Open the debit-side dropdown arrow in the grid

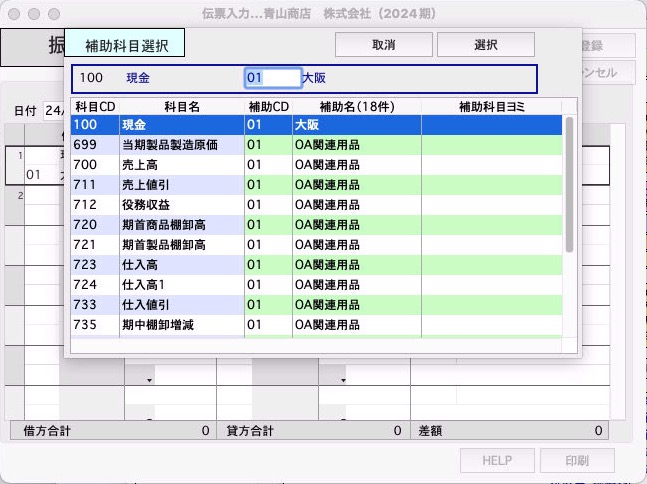[x=150, y=380]
